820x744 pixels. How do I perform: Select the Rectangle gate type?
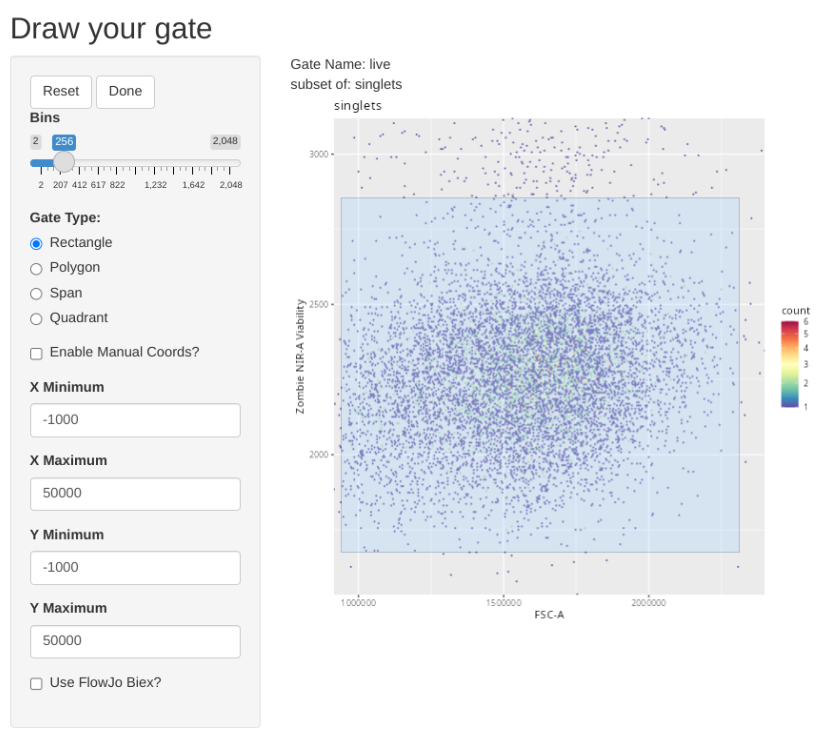tap(37, 243)
